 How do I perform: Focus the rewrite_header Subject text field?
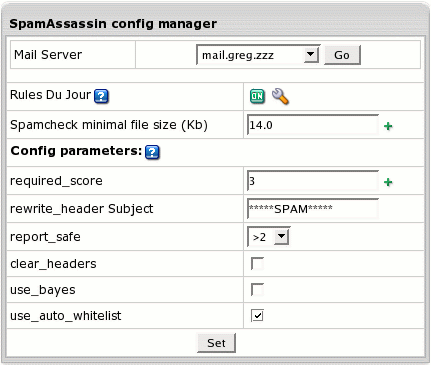[x=313, y=209]
